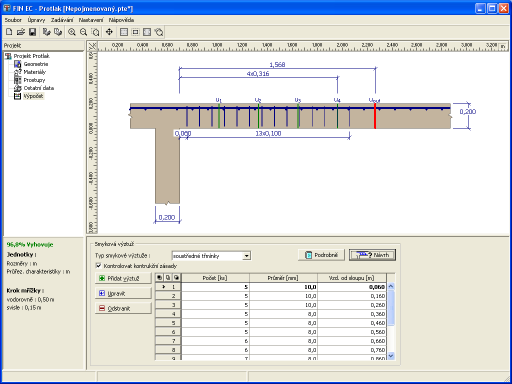Open the Soubor menu

13,20
